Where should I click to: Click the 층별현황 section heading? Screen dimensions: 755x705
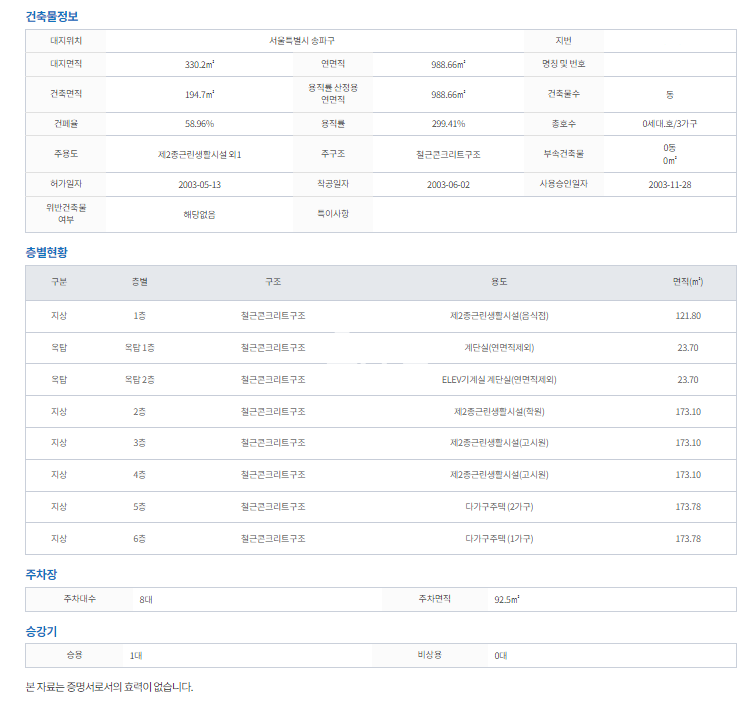pos(46,253)
